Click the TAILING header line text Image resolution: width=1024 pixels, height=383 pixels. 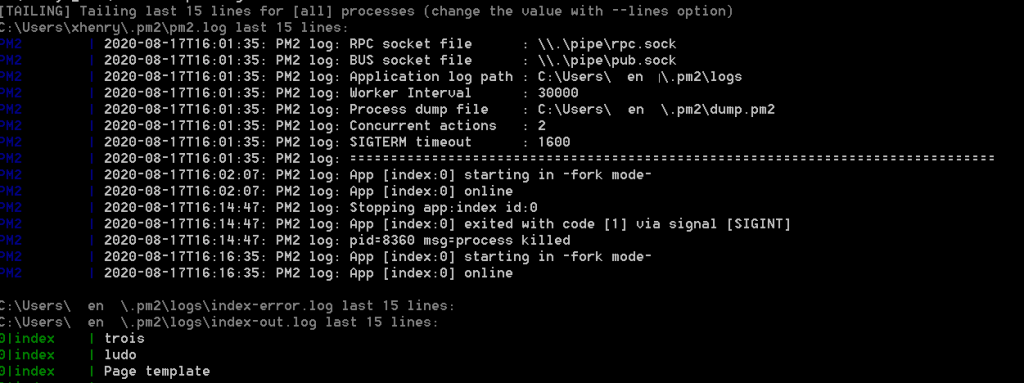pyautogui.click(x=366, y=11)
